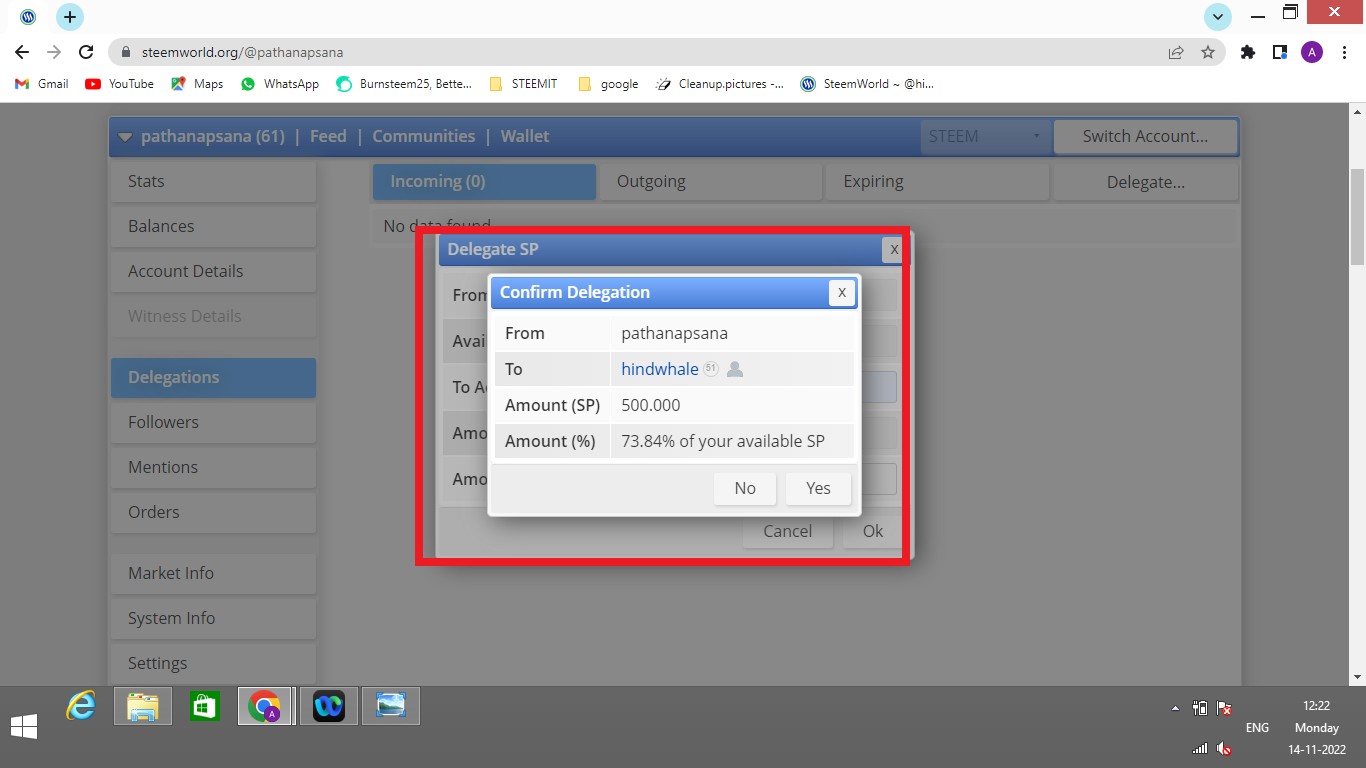Open File Explorer from the taskbar
1366x768 pixels.
(x=142, y=706)
